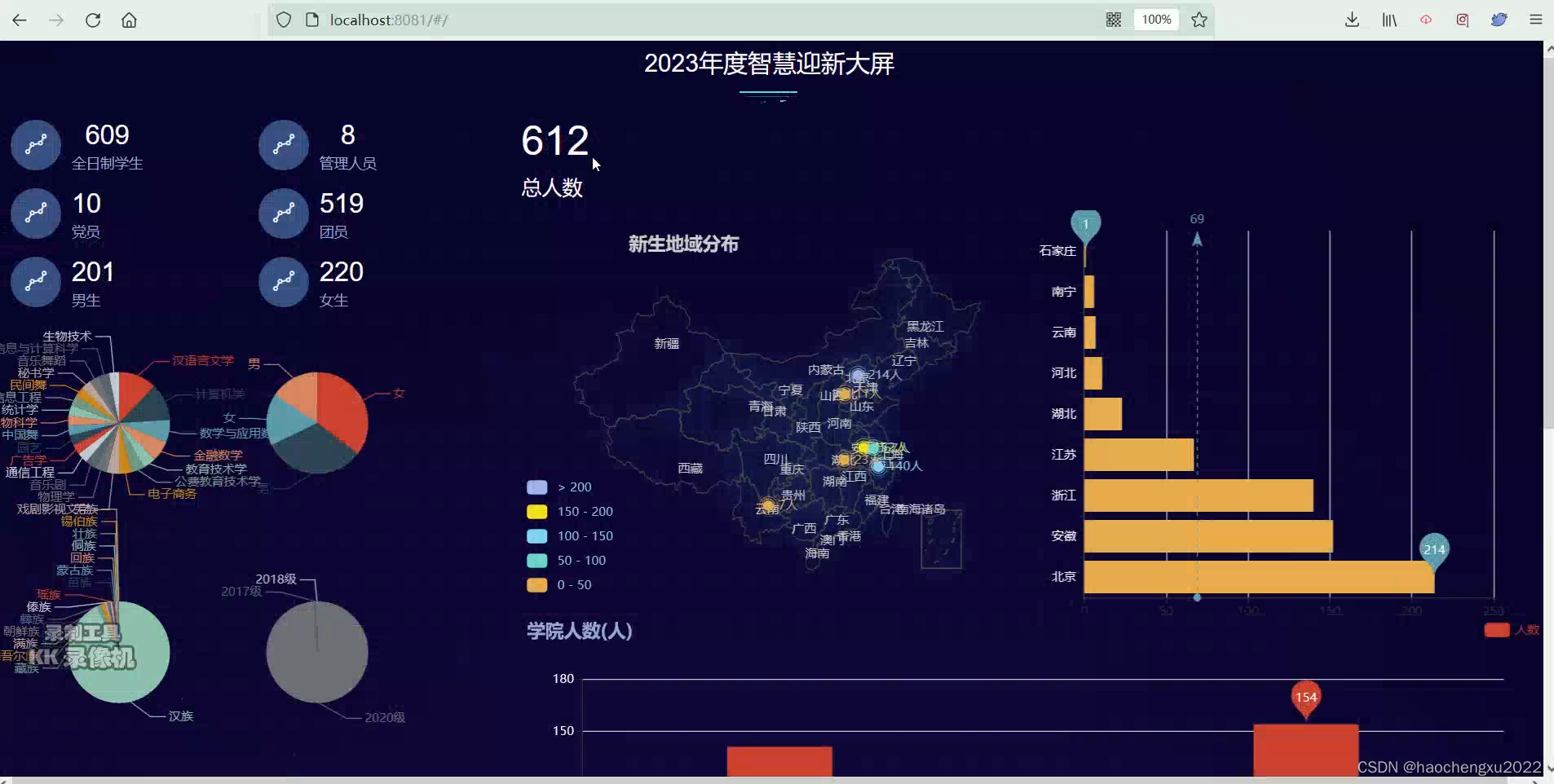Click the blue bird extension icon
This screenshot has width=1554, height=784.
pyautogui.click(x=1499, y=20)
